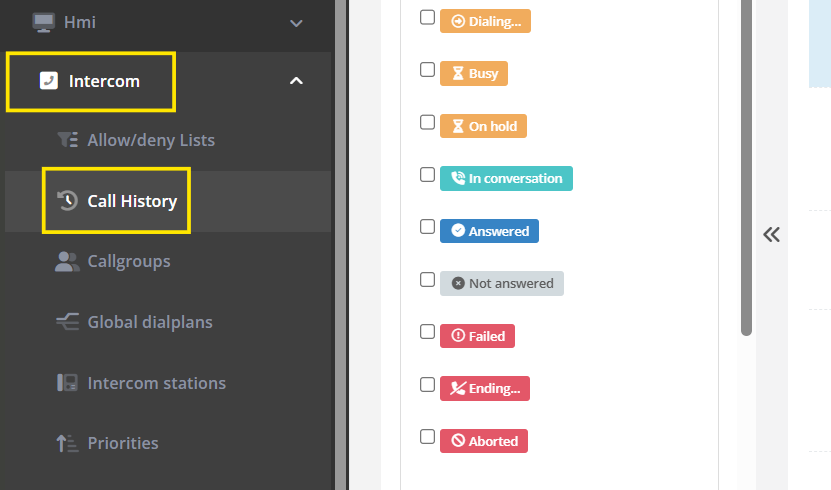Viewport: 831px width, 490px height.
Task: Check the Busy status filter
Action: (x=427, y=70)
